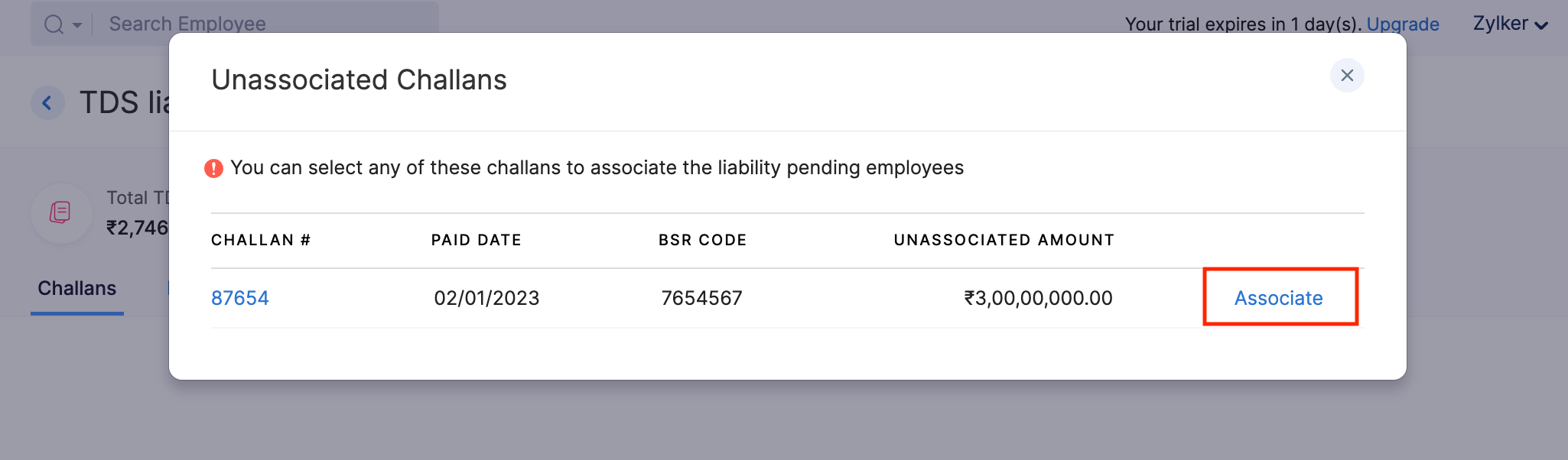Select the BSR code 7654567 cell

(x=701, y=298)
